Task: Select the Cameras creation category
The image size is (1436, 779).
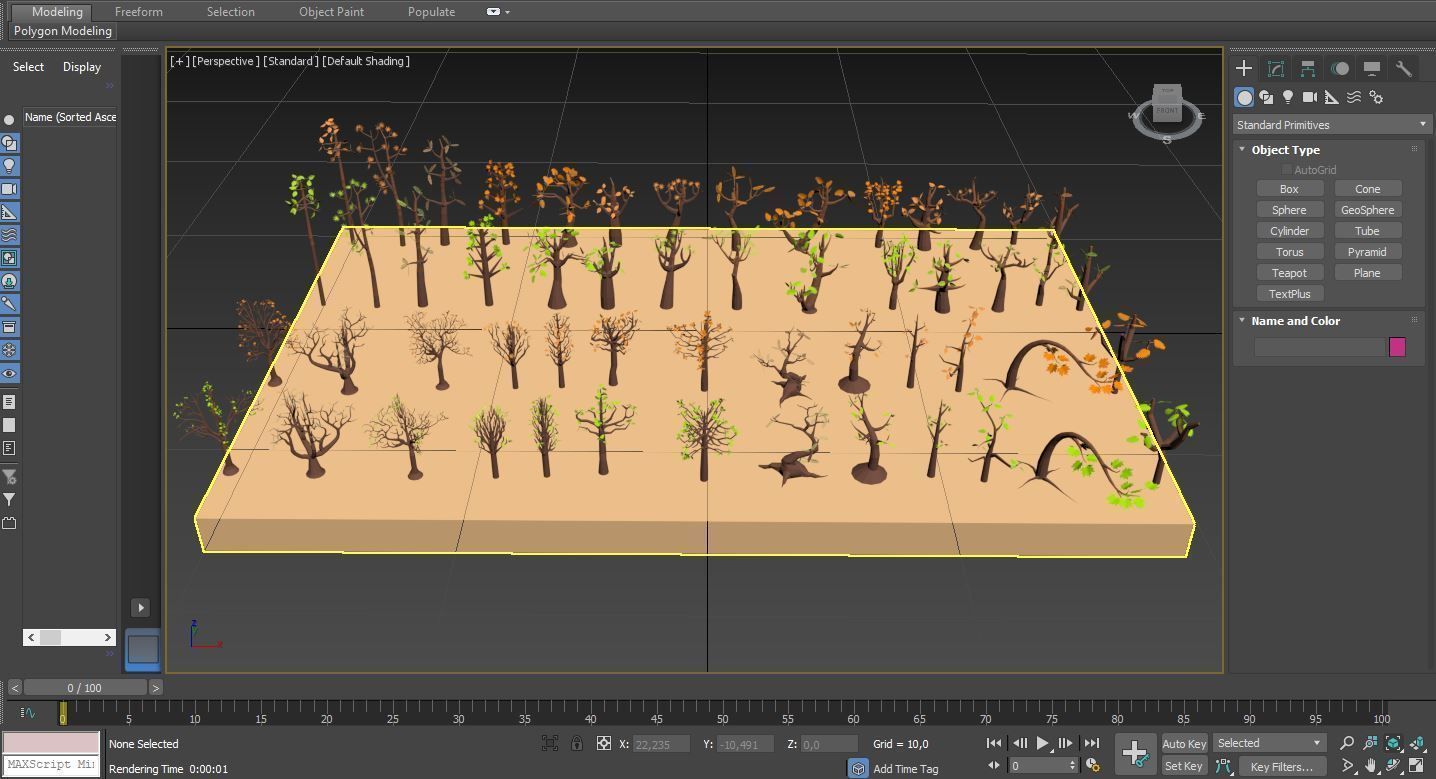Action: click(x=1310, y=97)
